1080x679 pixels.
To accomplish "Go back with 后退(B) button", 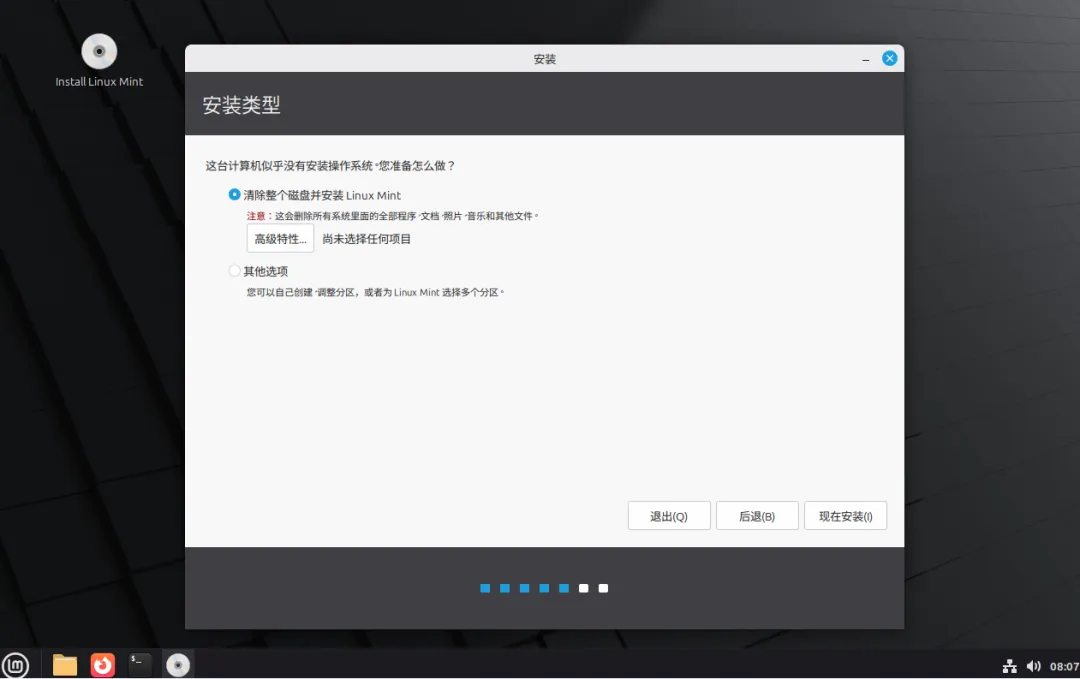I will click(x=757, y=516).
